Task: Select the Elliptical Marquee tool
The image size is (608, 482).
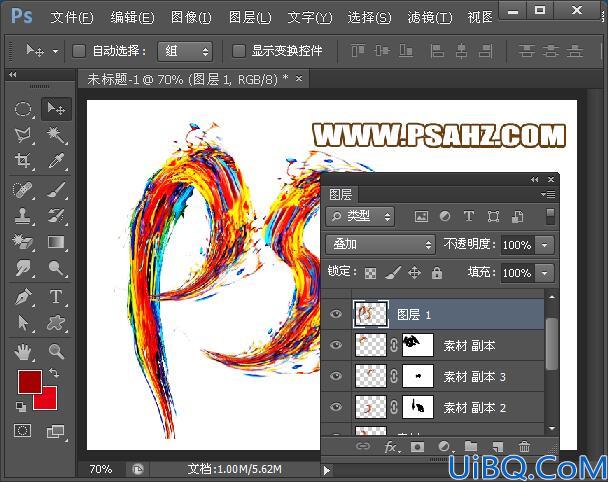Action: point(23,109)
